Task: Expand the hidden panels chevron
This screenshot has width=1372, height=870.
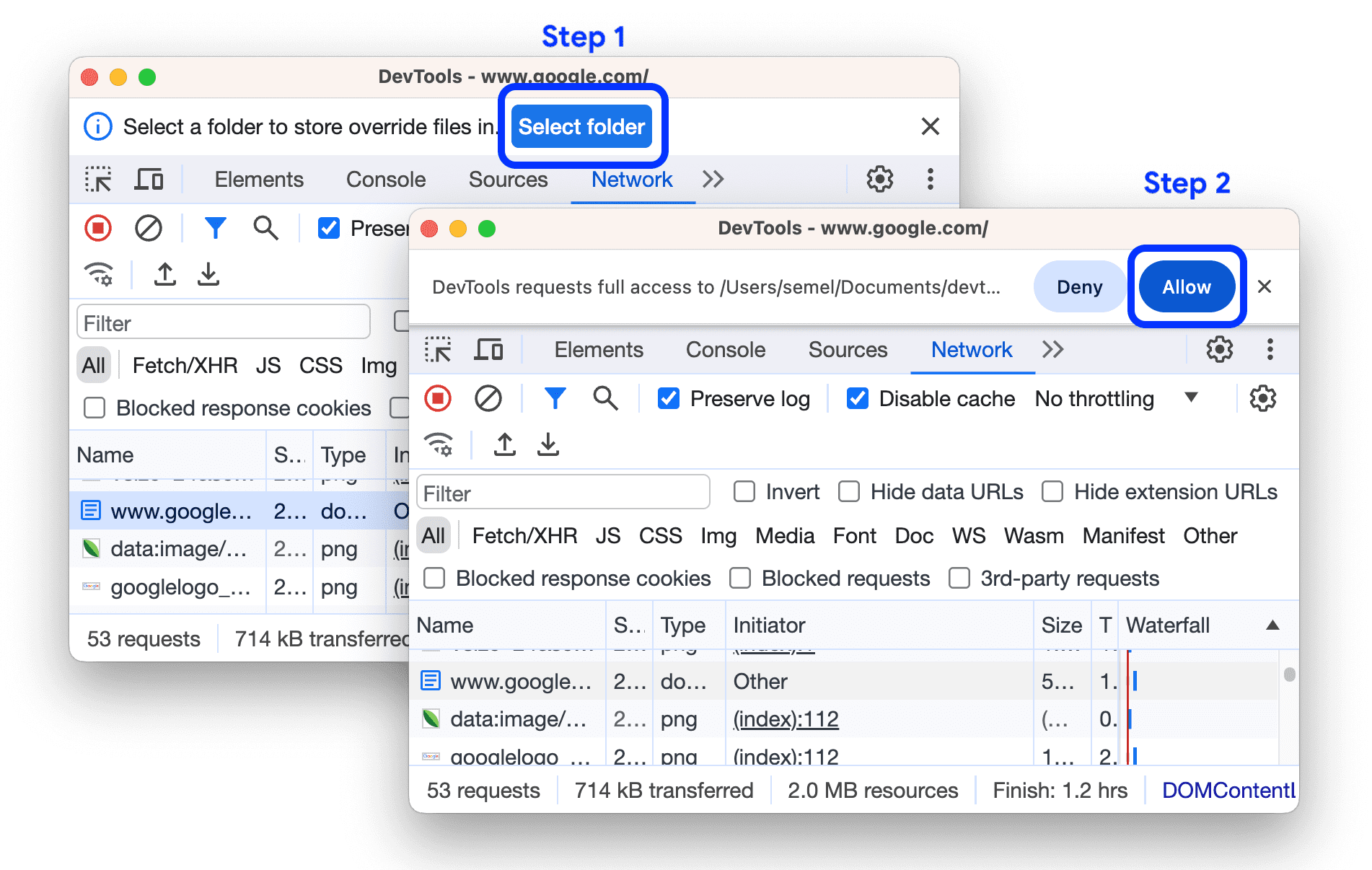Action: [x=1053, y=350]
